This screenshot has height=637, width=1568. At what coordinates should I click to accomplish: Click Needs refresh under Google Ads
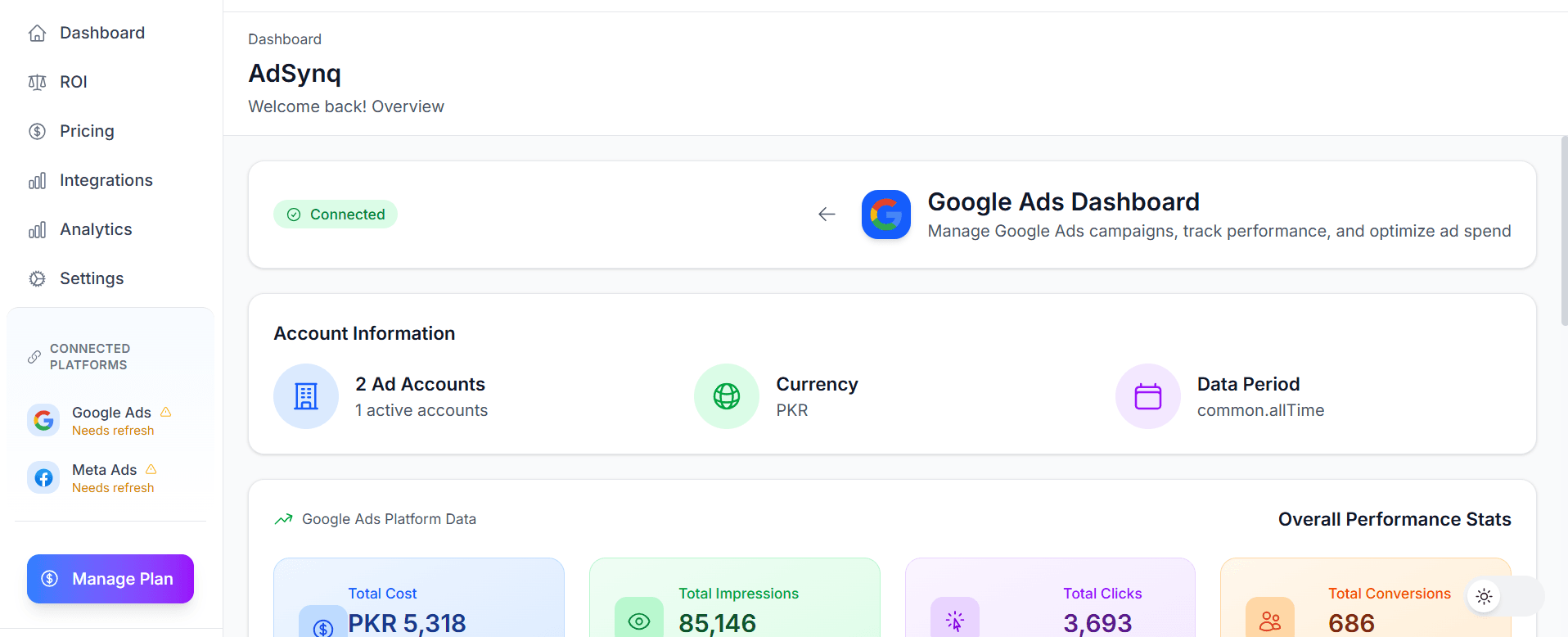[x=113, y=431]
